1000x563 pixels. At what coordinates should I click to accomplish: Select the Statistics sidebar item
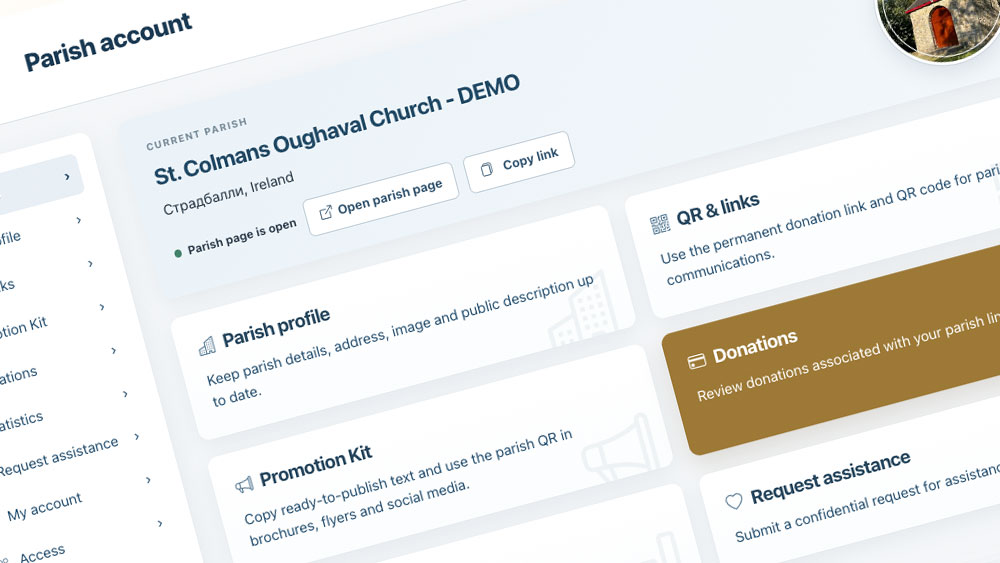[x=20, y=421]
